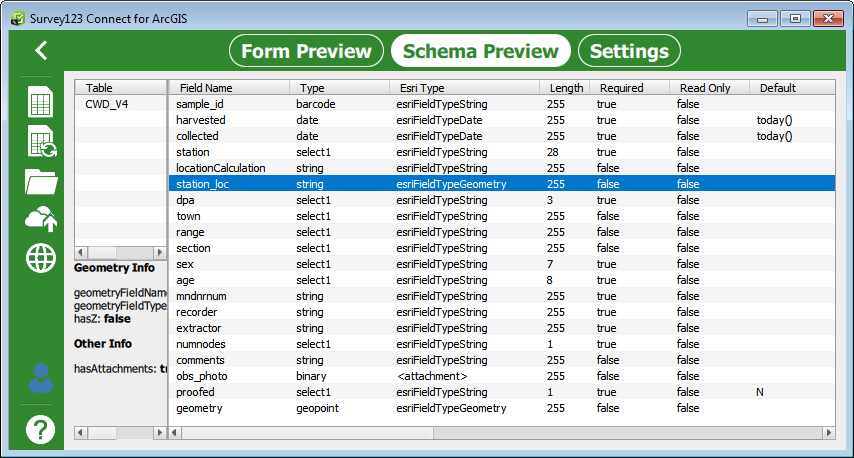Open the Settings tab
The image size is (854, 458).
click(x=629, y=51)
